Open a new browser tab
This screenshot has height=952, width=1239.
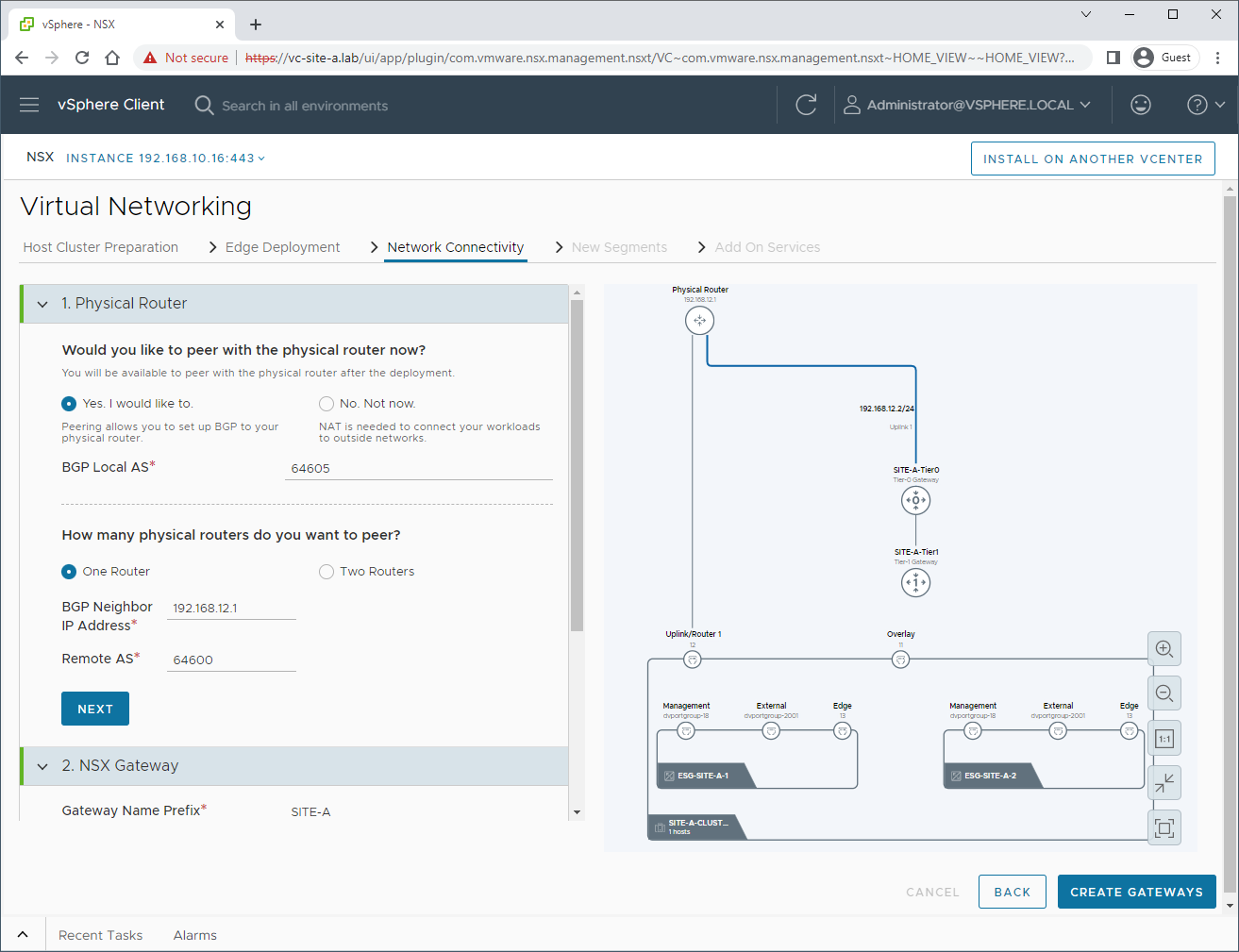click(x=256, y=25)
